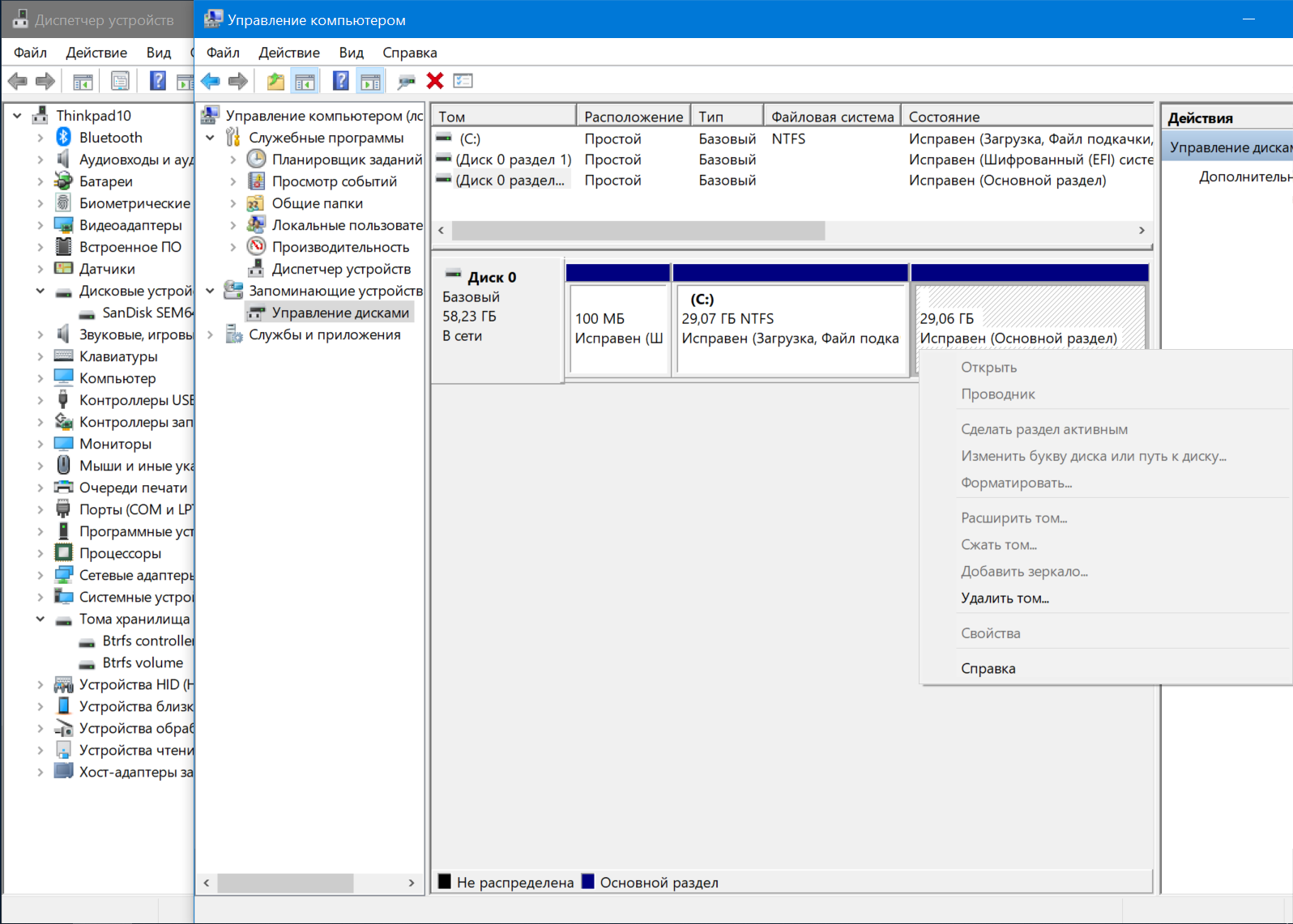Select Btrfs volume device

click(x=143, y=662)
